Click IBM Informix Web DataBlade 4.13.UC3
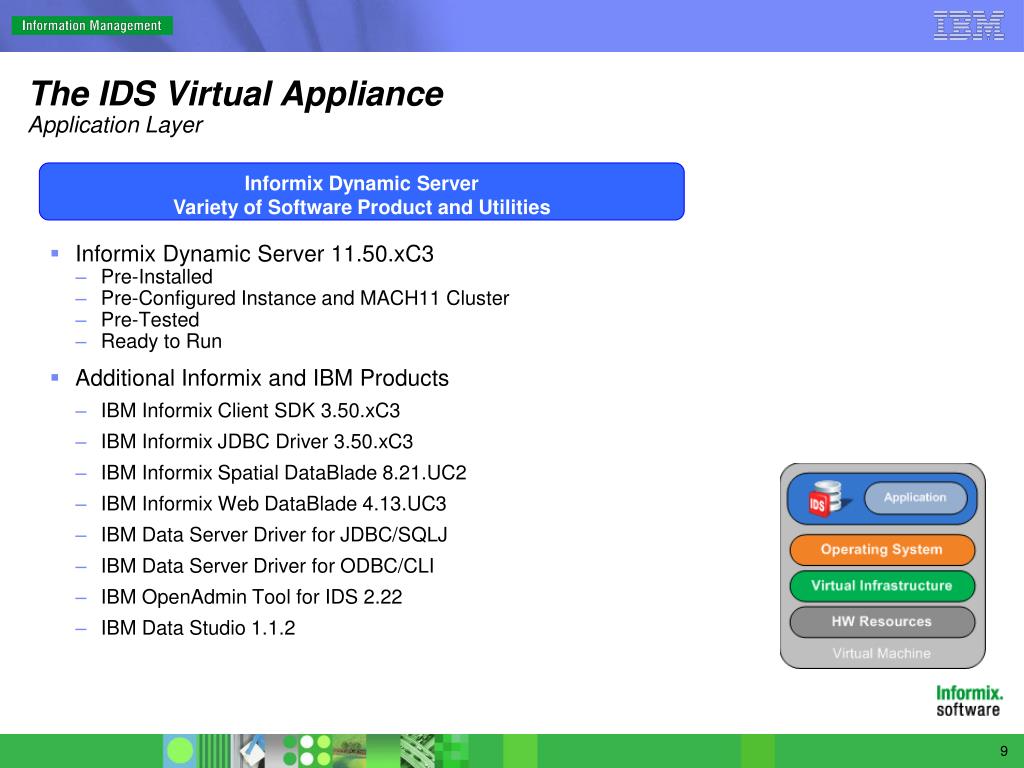This screenshot has height=768, width=1024. [x=274, y=504]
